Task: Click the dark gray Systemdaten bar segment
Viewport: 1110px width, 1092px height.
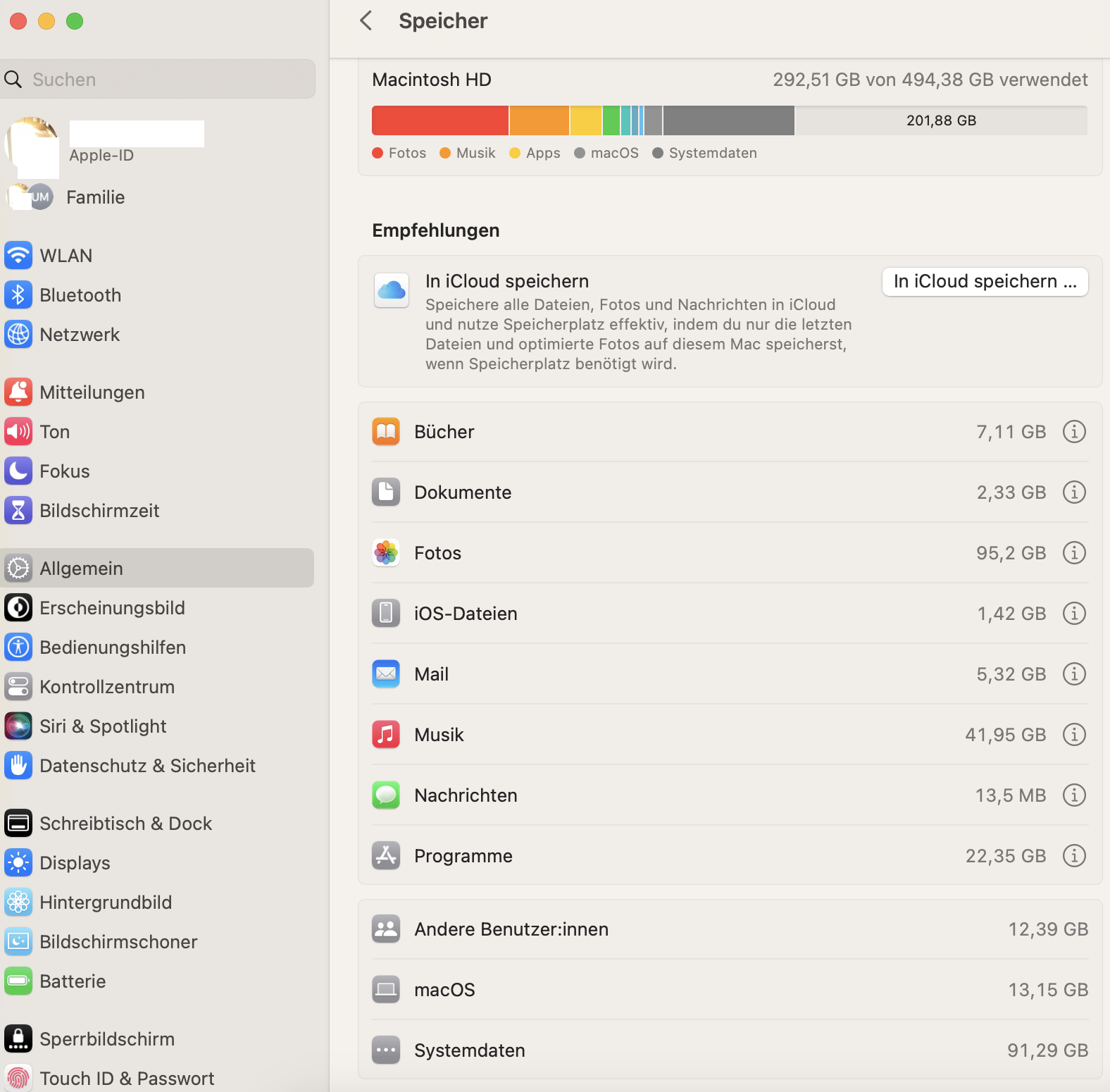Action: point(729,120)
